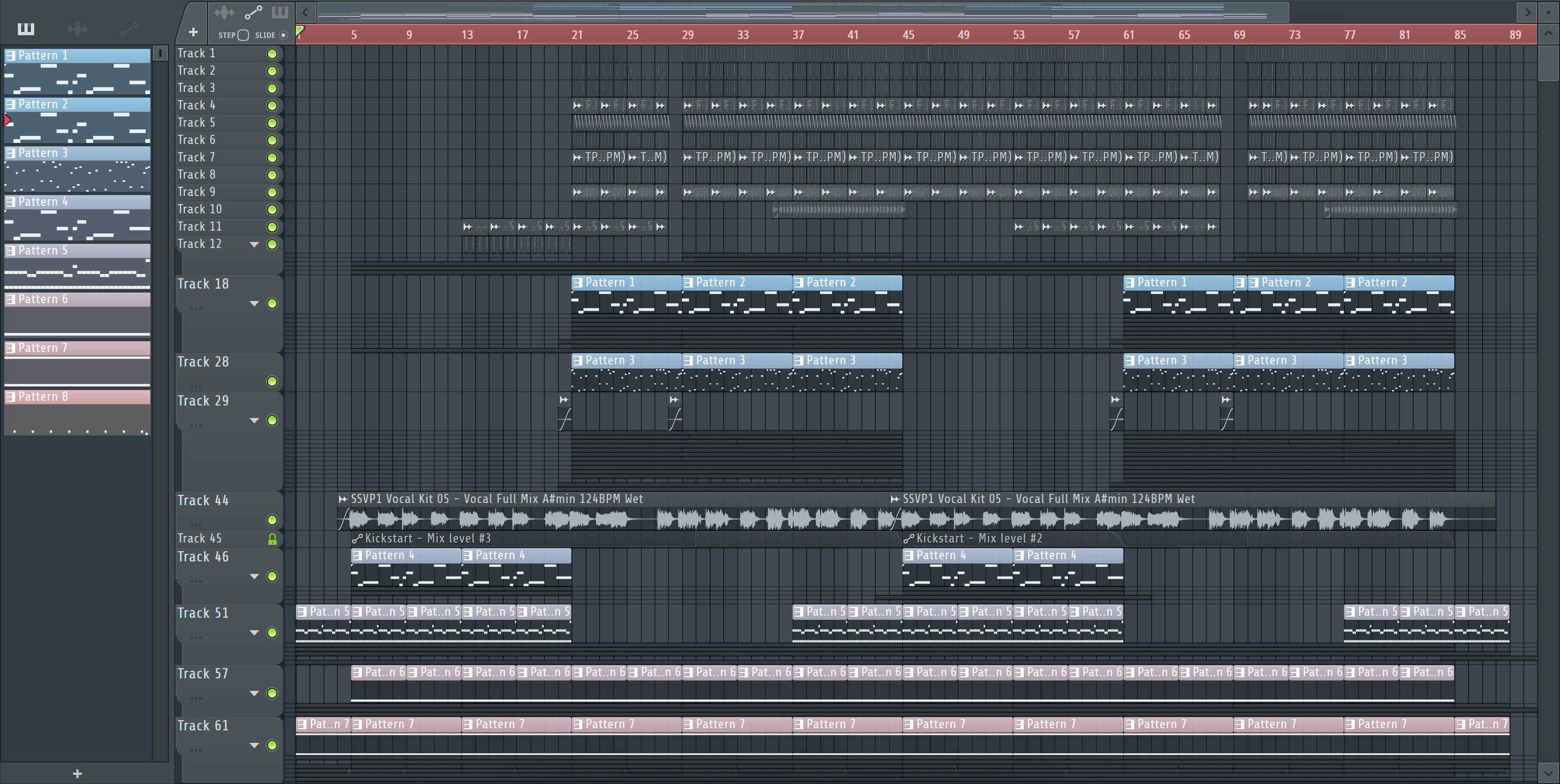Select Pattern 2 in the picker

tap(77, 120)
